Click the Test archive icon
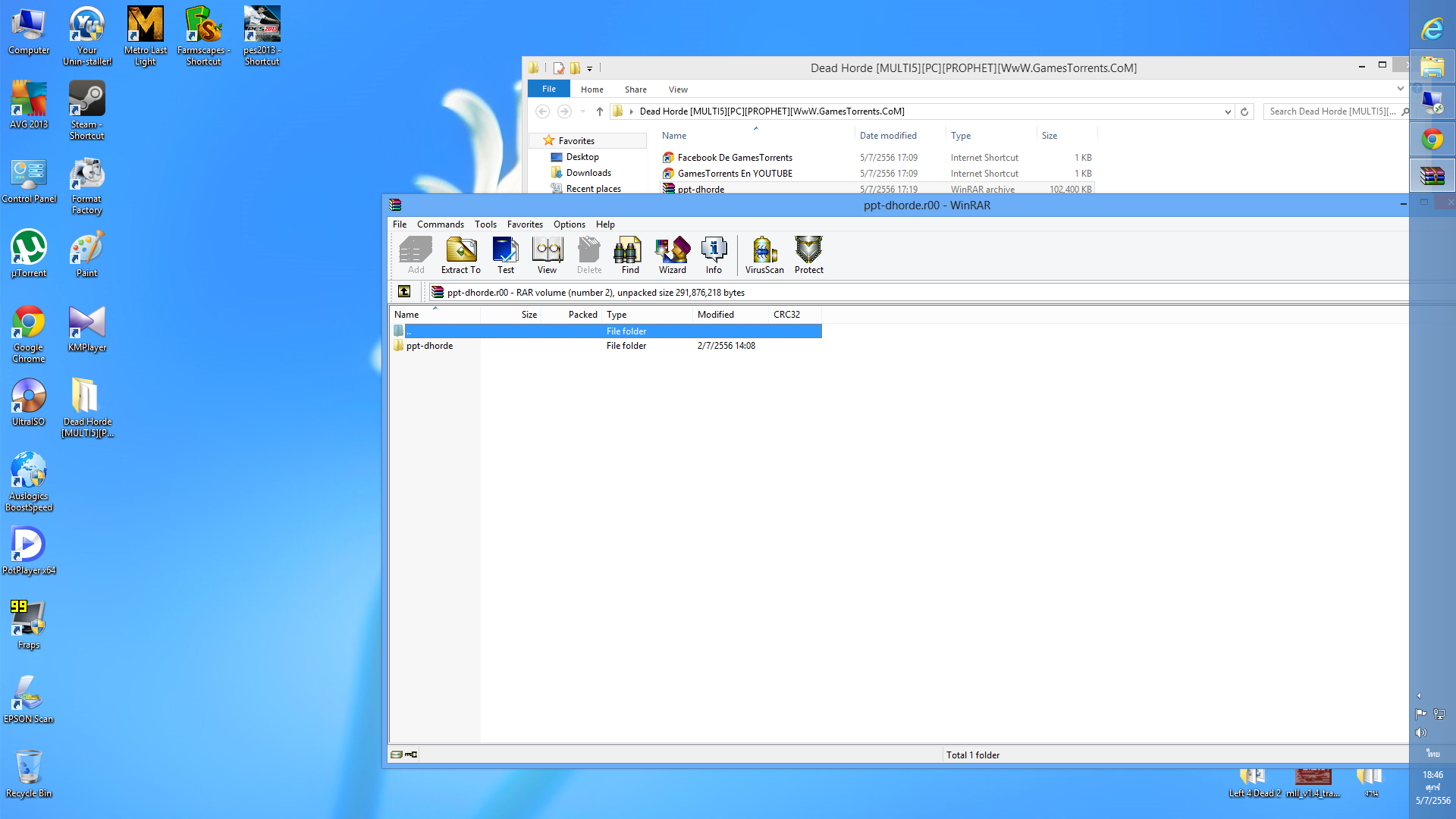Image resolution: width=1456 pixels, height=819 pixels. pyautogui.click(x=505, y=254)
